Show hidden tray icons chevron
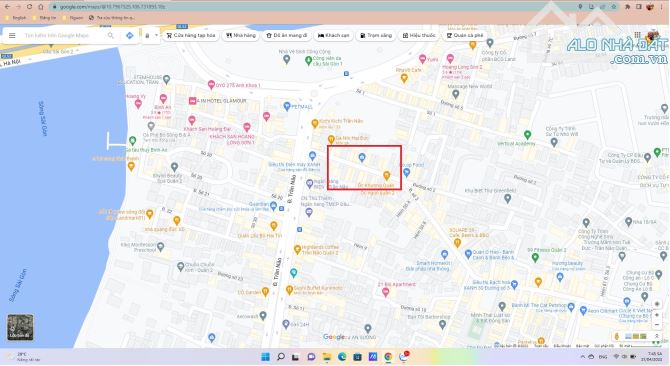The height and width of the screenshot is (366, 670). tap(583, 357)
